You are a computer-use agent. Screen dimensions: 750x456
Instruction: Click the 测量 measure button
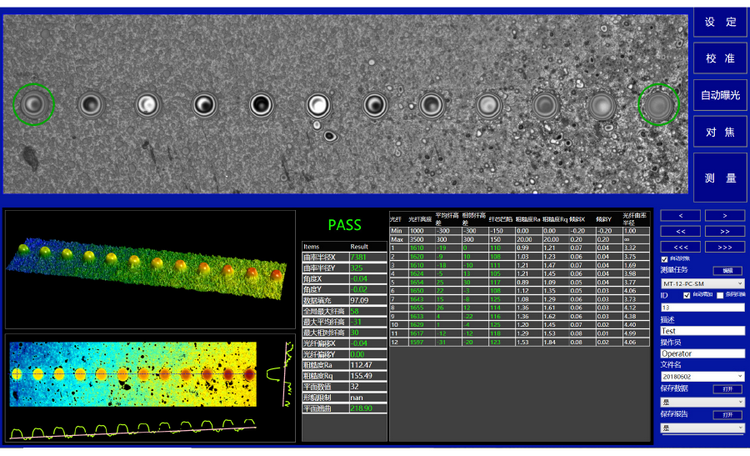coord(720,177)
